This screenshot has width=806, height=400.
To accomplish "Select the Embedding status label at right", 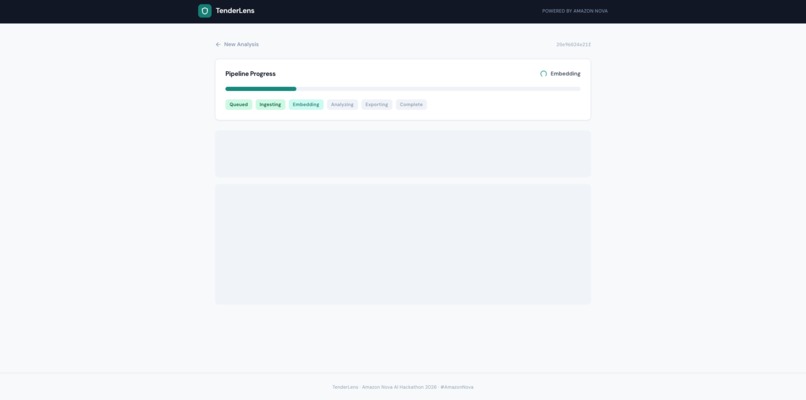I will point(565,74).
